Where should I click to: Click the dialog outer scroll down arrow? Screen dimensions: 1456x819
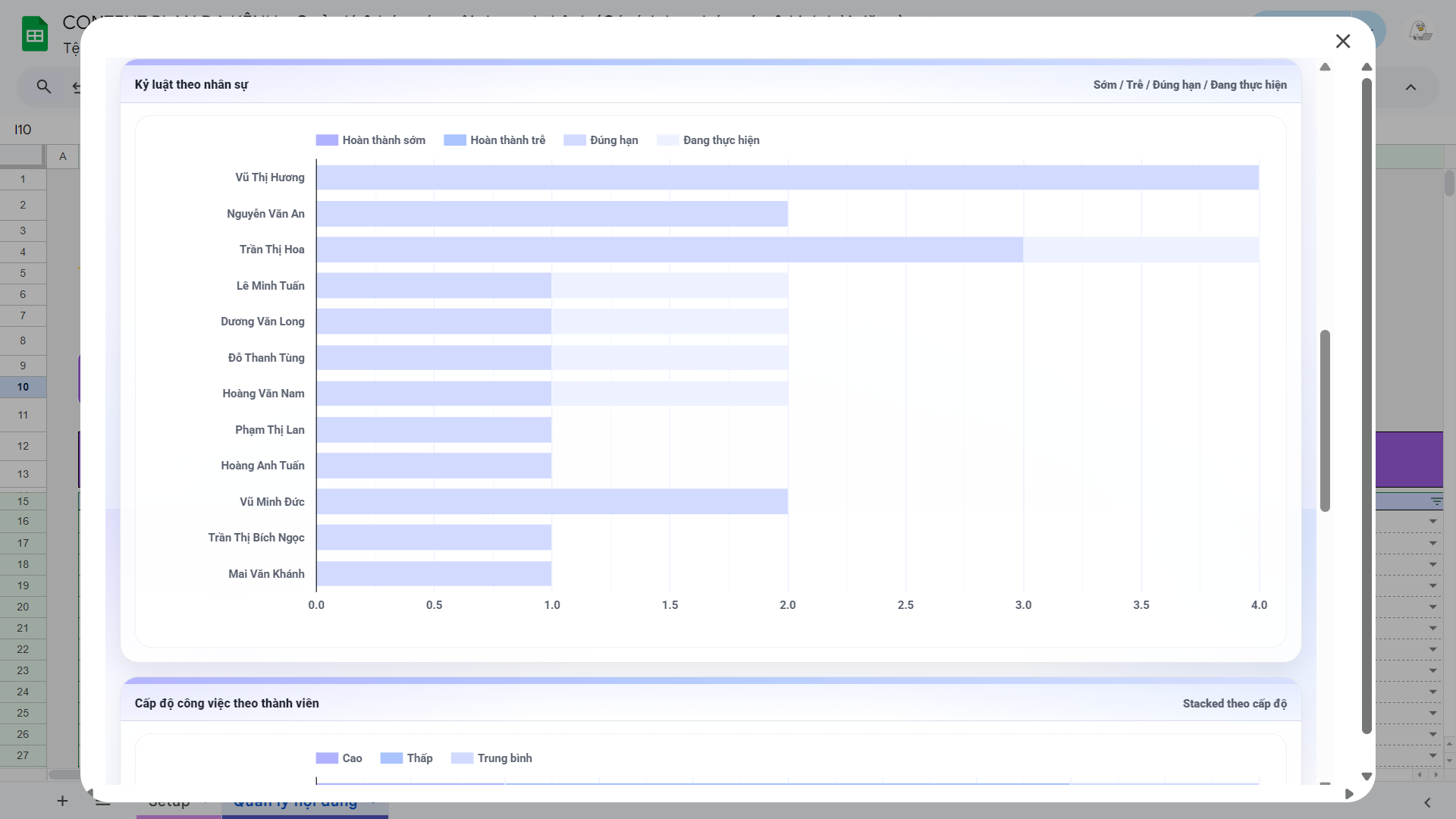[1367, 776]
